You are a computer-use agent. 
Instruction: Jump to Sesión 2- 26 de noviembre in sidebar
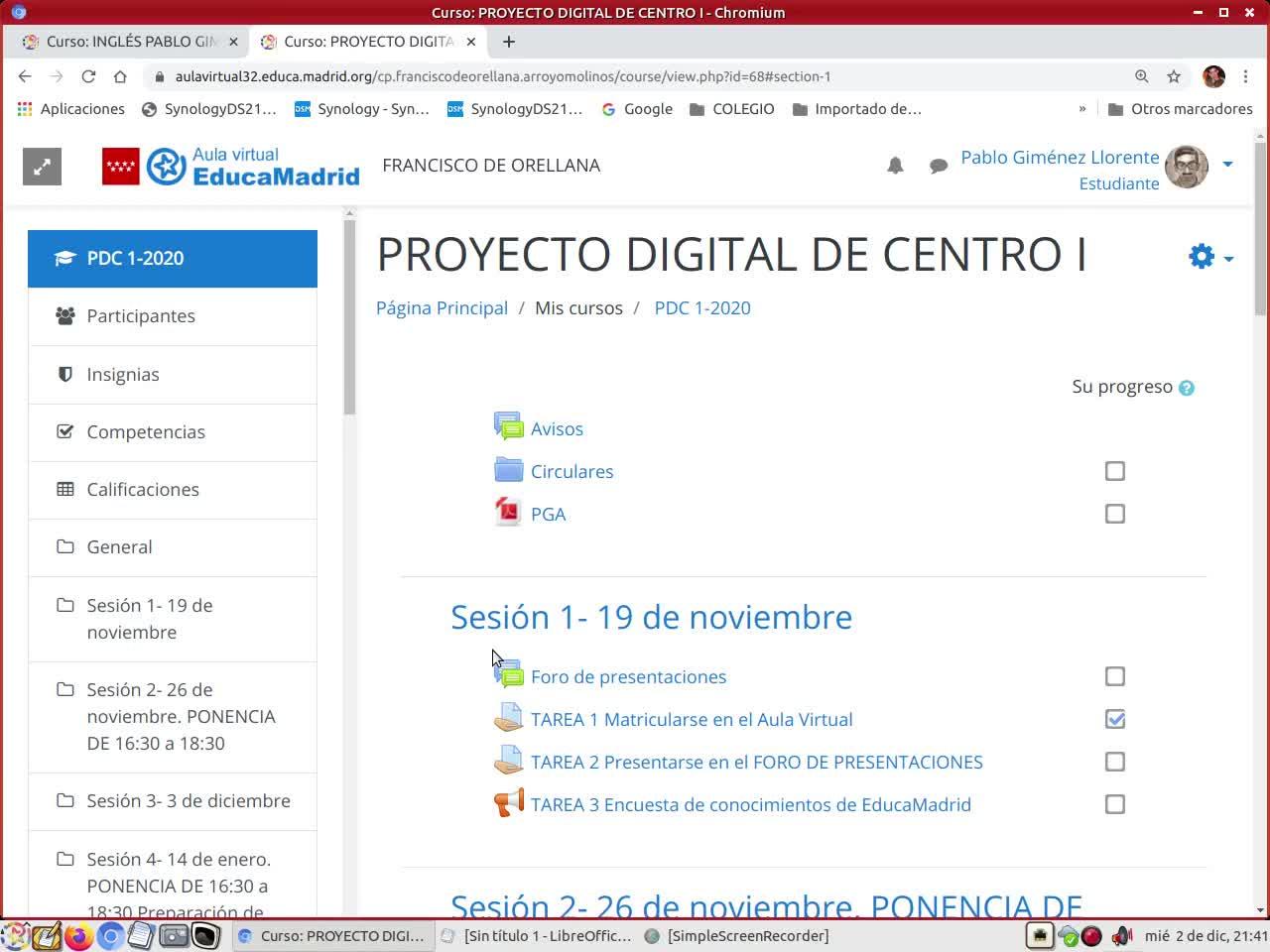pyautogui.click(x=173, y=717)
